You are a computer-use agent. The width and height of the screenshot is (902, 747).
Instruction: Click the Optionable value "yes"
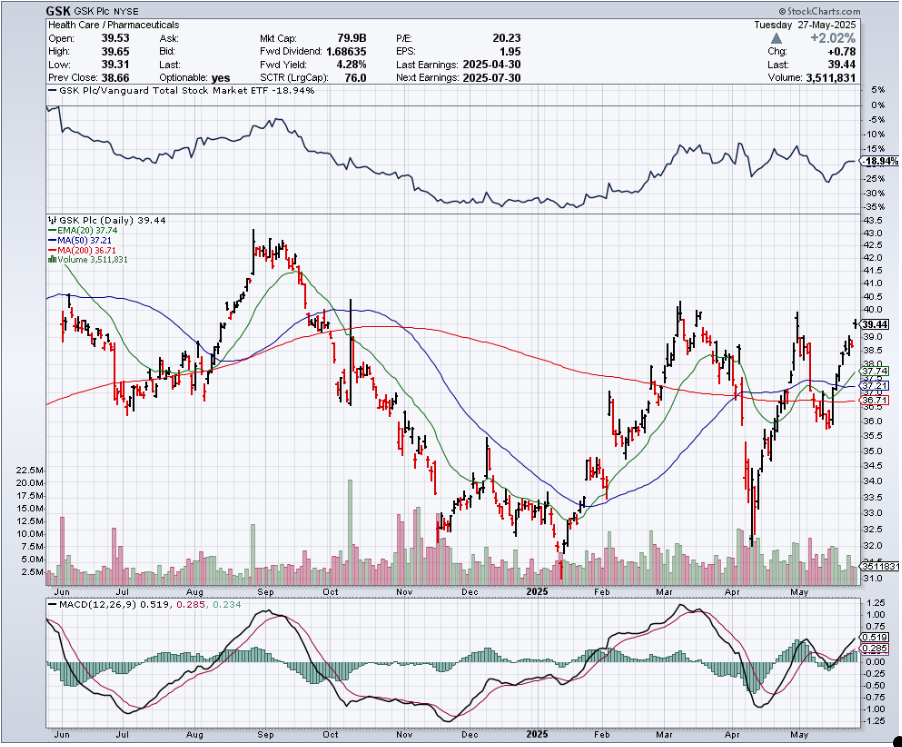(221, 78)
